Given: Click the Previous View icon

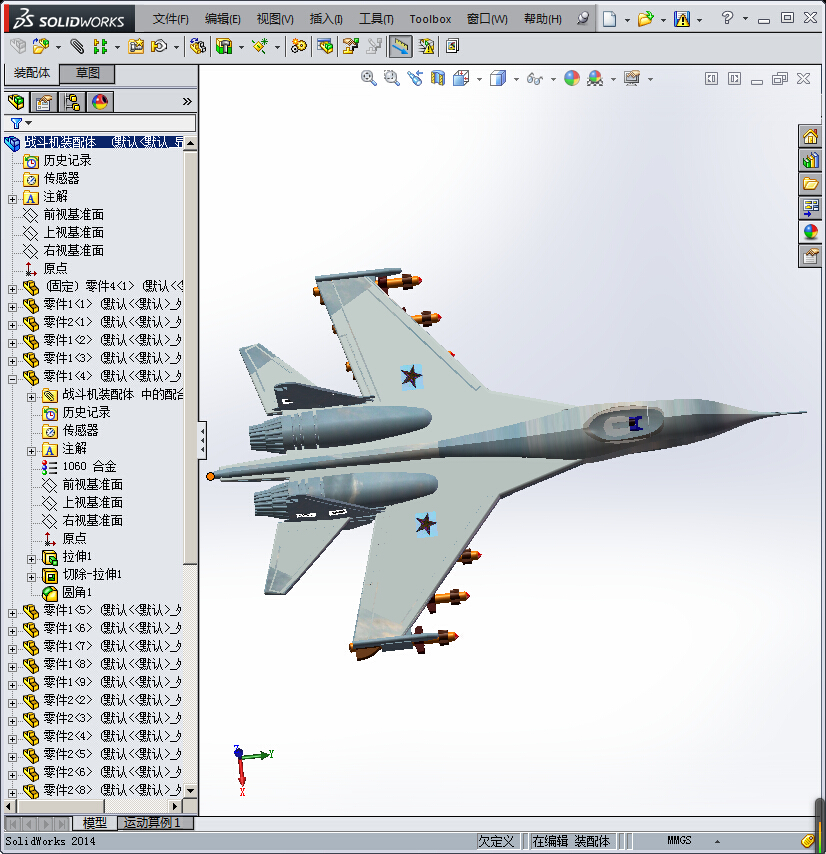Looking at the screenshot, I should click(x=415, y=78).
